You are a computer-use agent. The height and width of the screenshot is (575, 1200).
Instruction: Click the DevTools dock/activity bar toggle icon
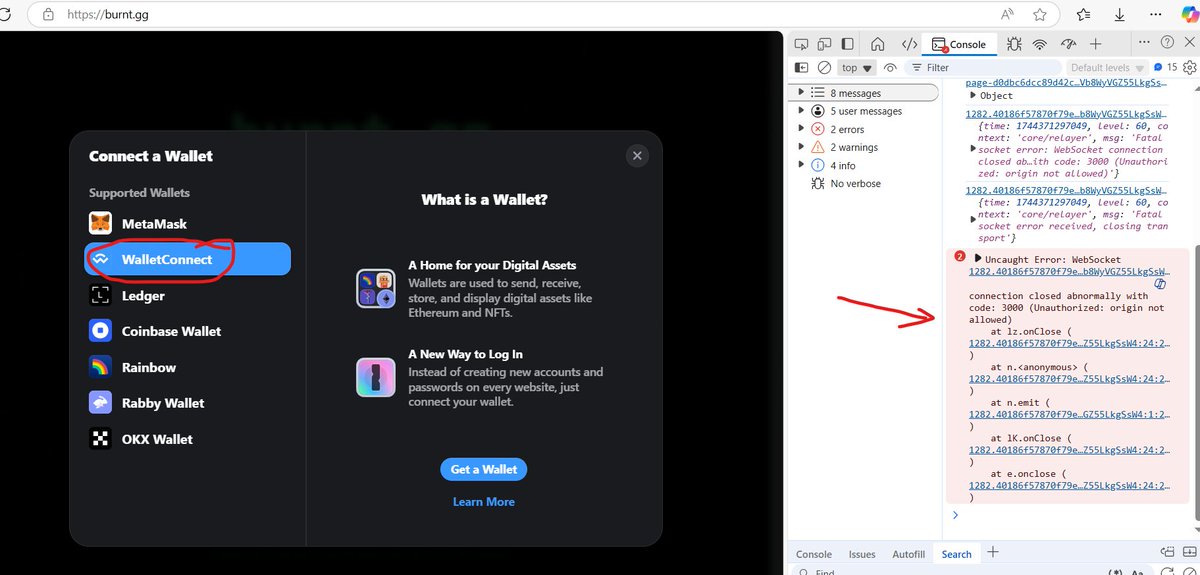[x=850, y=44]
